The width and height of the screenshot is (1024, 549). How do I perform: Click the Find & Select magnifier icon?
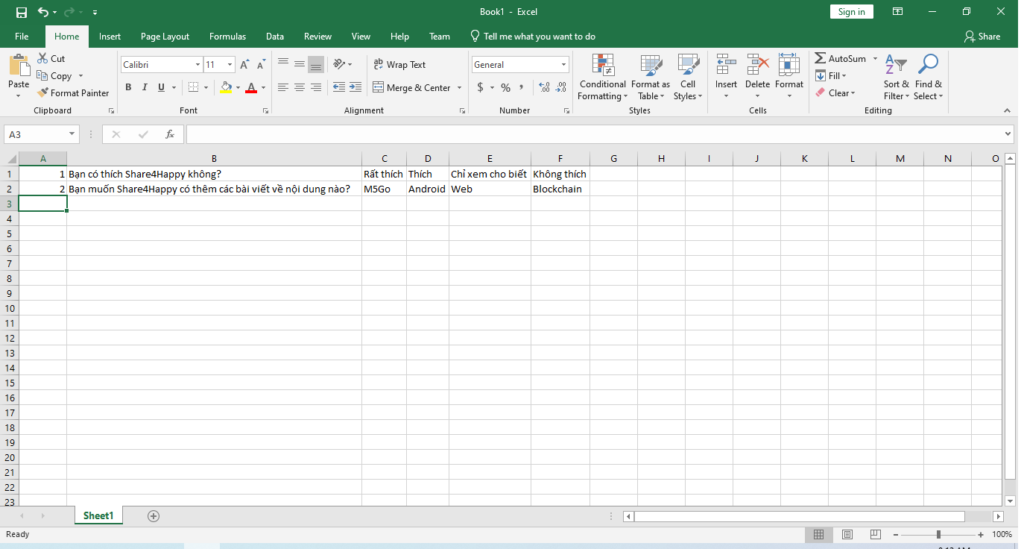click(928, 66)
